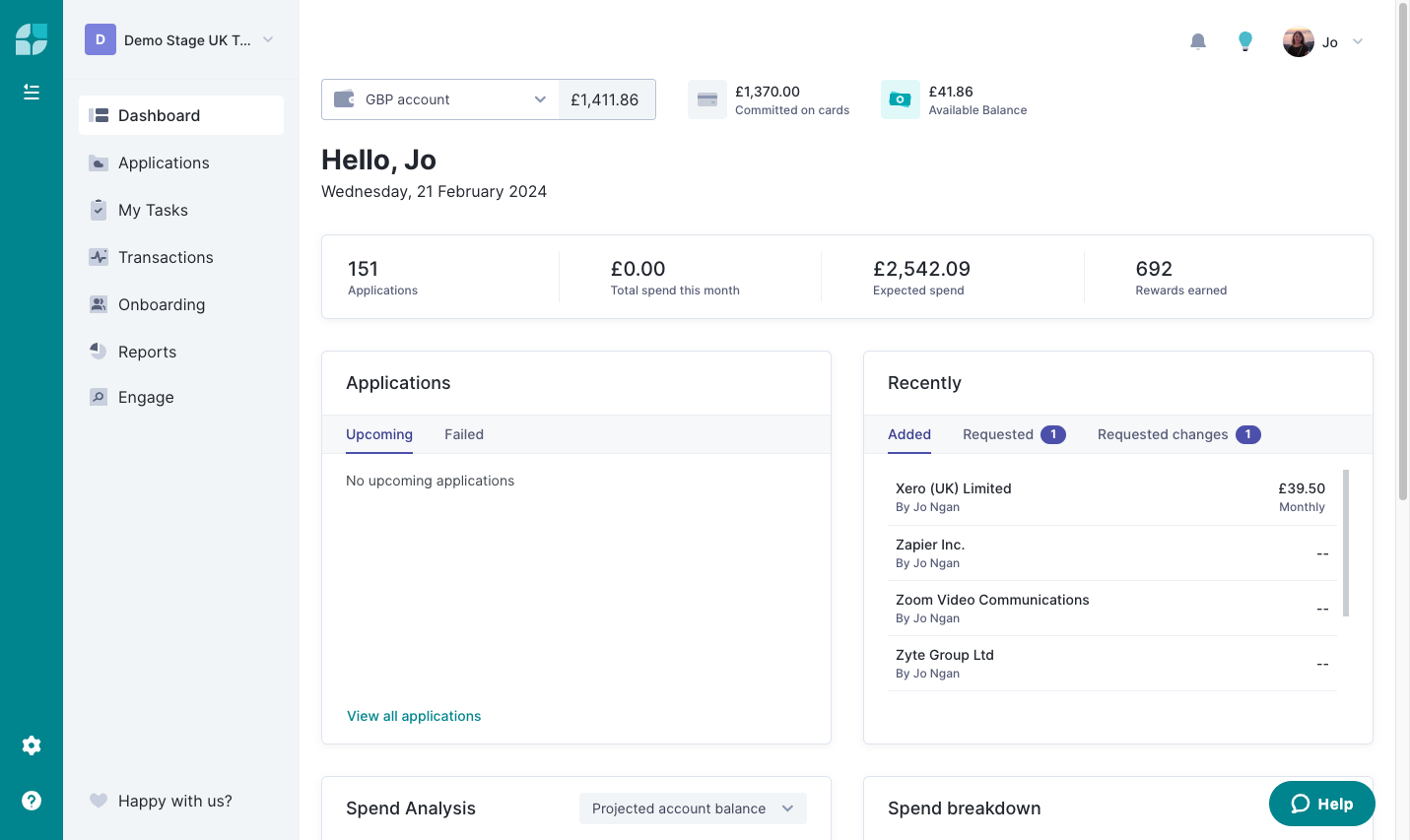Viewport: 1410px width, 840px height.
Task: Select the Requested tab under Recently
Action: click(1014, 434)
